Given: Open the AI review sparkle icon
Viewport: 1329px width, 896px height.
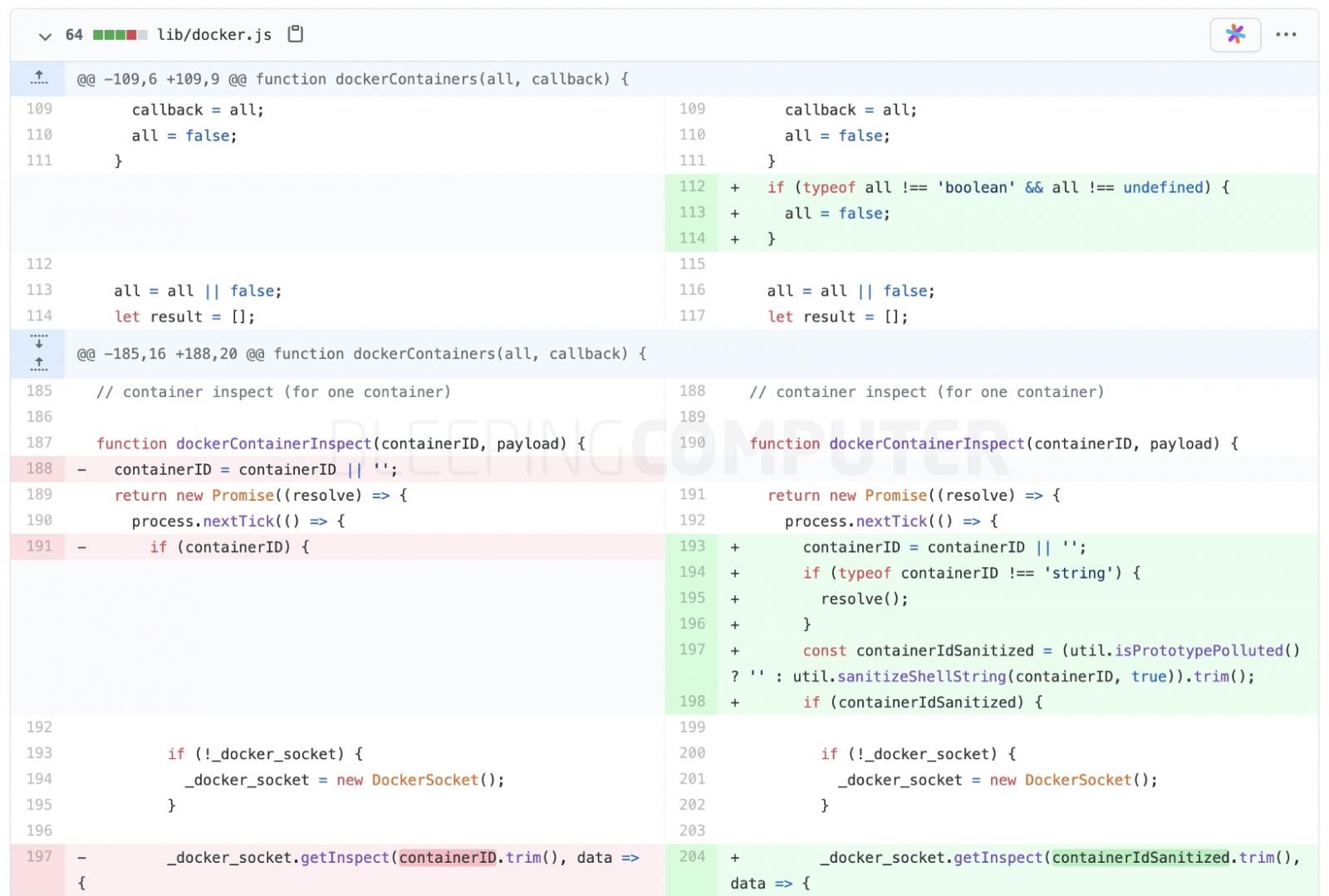Looking at the screenshot, I should pos(1235,34).
